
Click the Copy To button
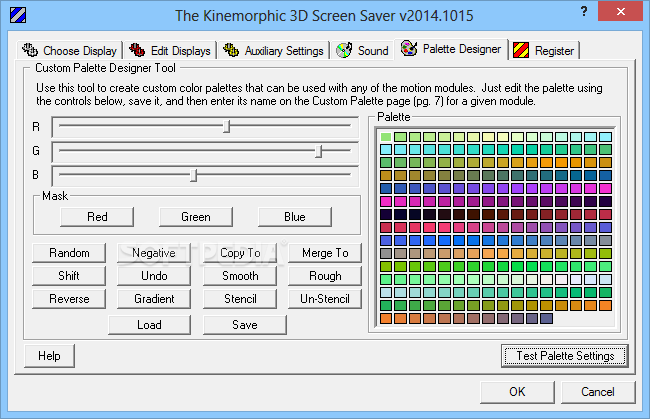pos(240,253)
